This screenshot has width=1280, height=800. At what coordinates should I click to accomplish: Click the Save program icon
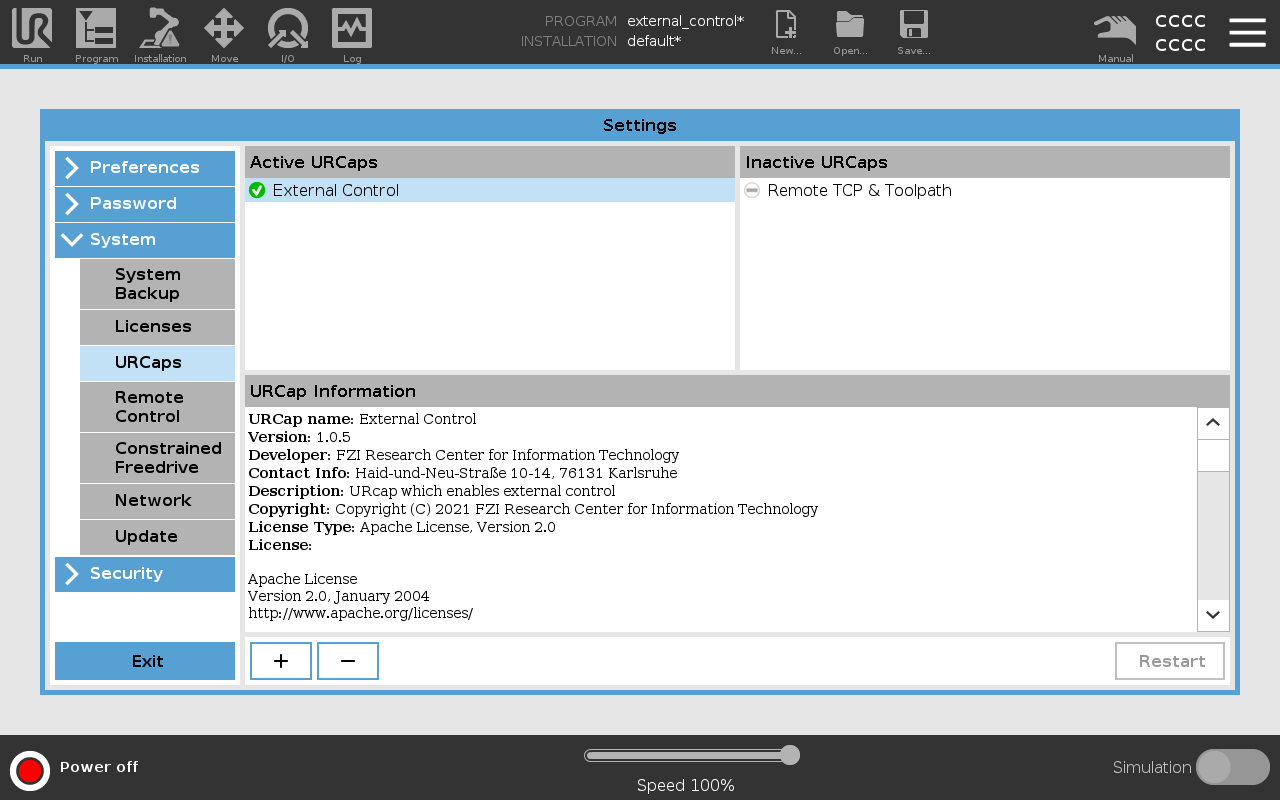[913, 28]
